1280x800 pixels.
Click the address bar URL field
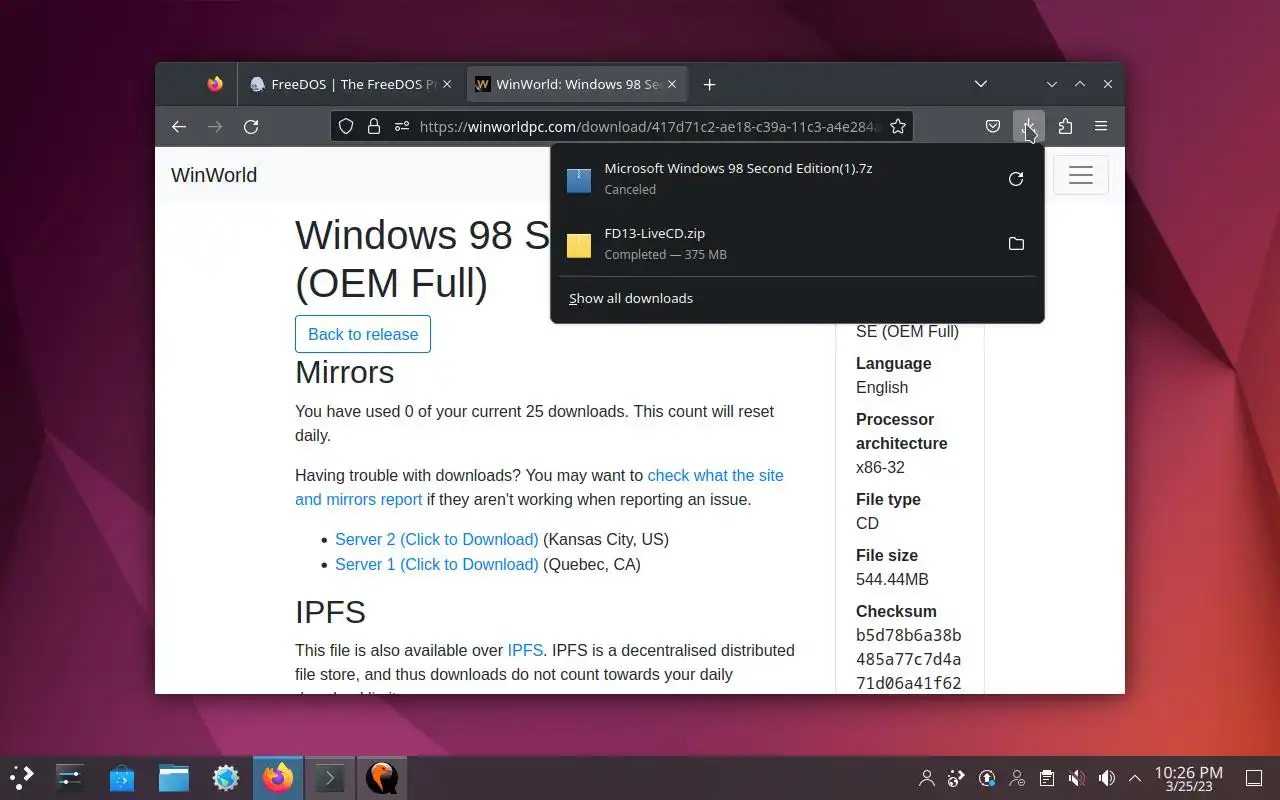coord(650,127)
